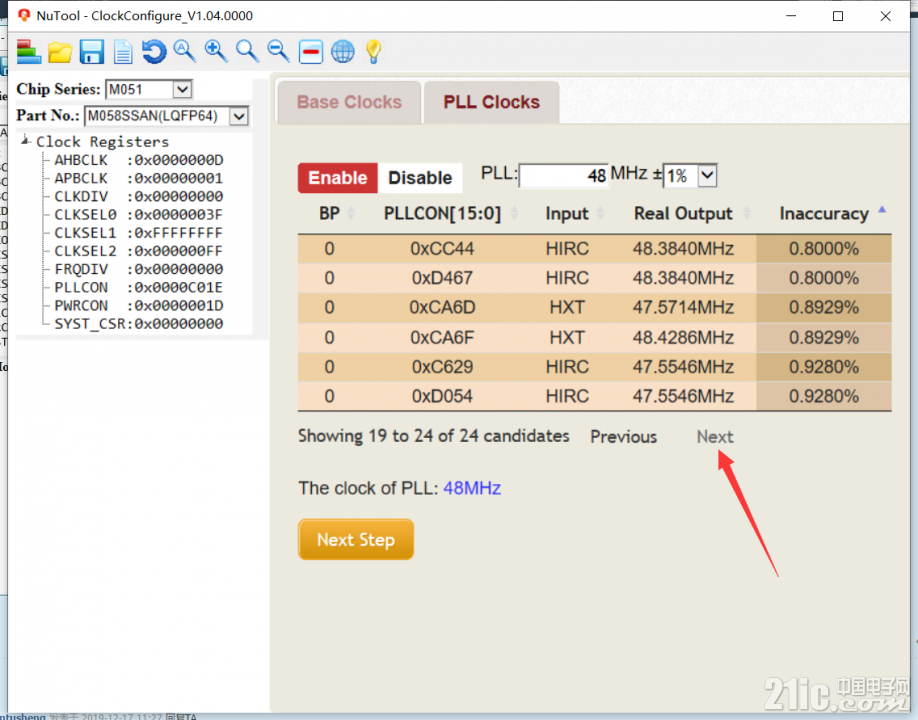The height and width of the screenshot is (720, 918).
Task: Click the blue circular-arrow reset icon
Action: (154, 52)
